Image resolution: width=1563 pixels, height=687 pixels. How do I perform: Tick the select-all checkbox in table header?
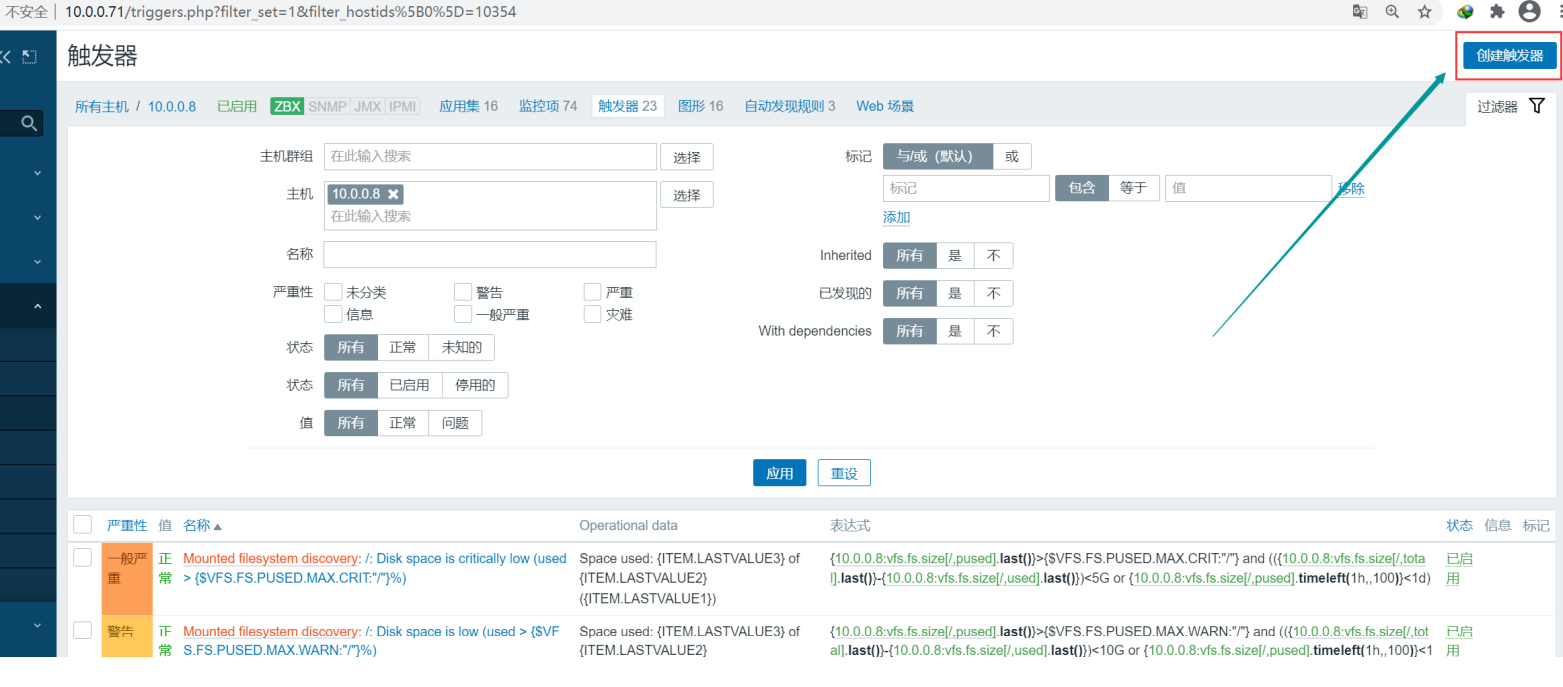coord(83,525)
